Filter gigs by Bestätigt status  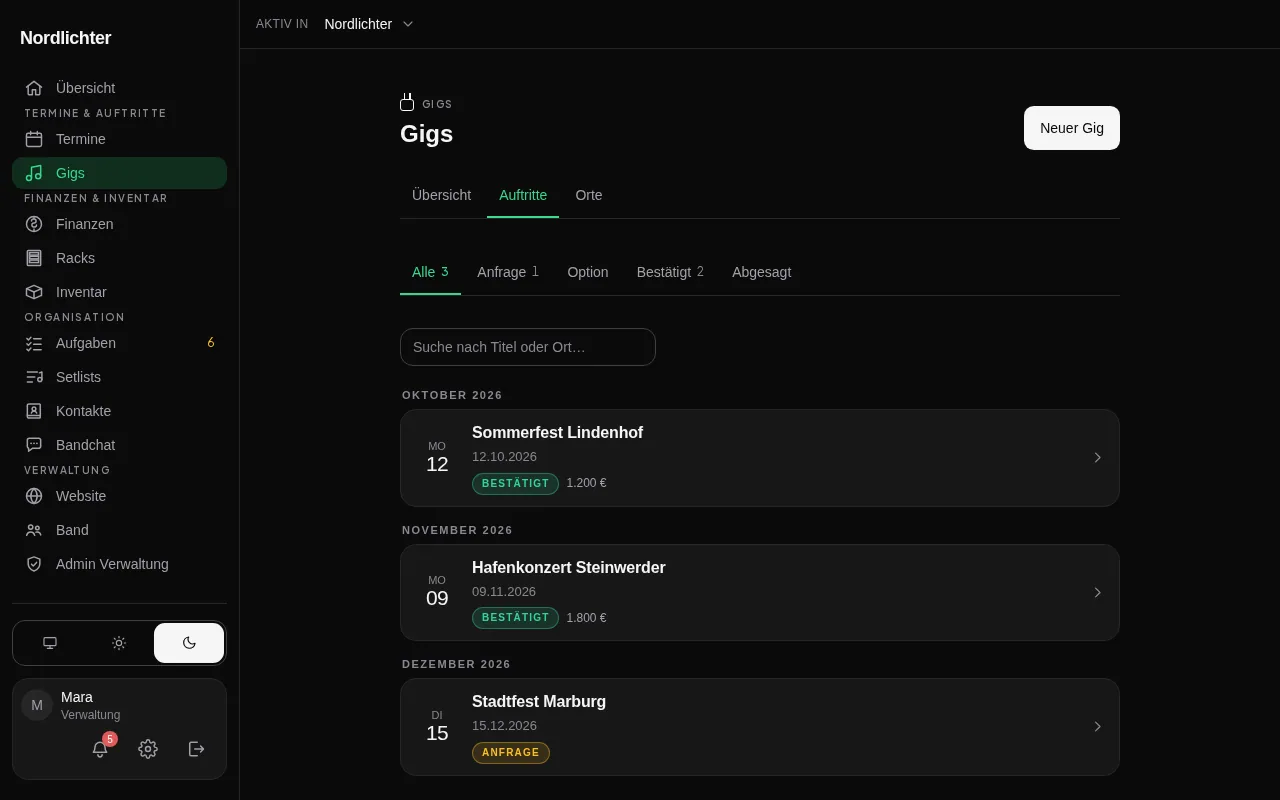point(670,272)
